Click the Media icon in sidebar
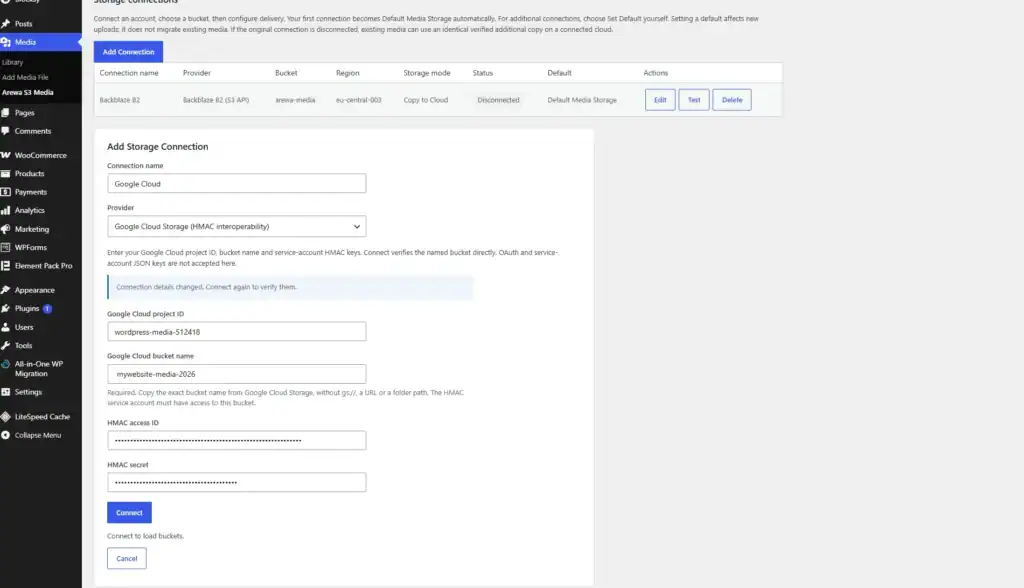Image resolution: width=1024 pixels, height=588 pixels. [6, 42]
